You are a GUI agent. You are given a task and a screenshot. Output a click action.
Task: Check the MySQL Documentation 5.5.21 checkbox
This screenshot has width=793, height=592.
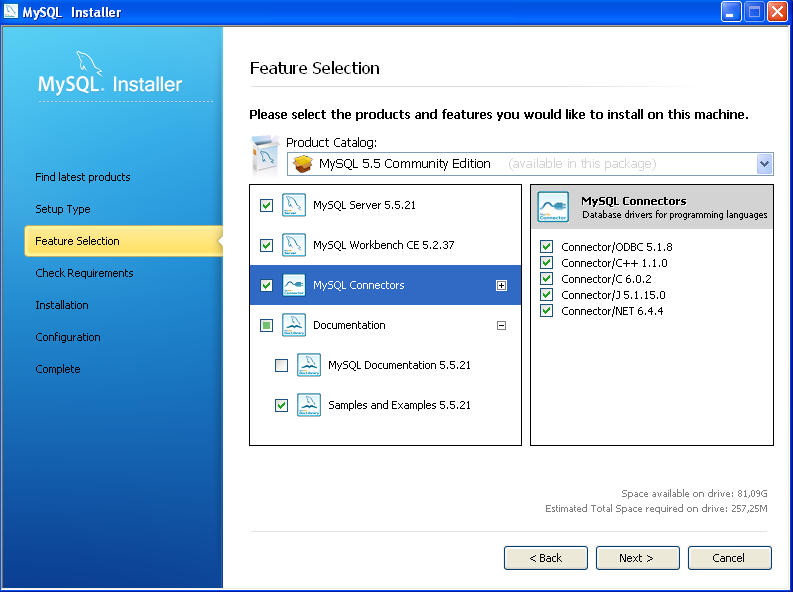282,365
